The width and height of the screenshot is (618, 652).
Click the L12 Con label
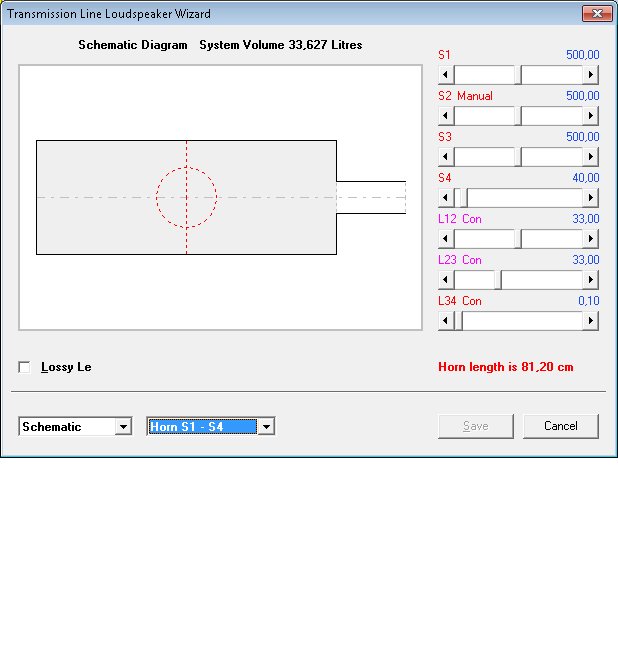(460, 219)
